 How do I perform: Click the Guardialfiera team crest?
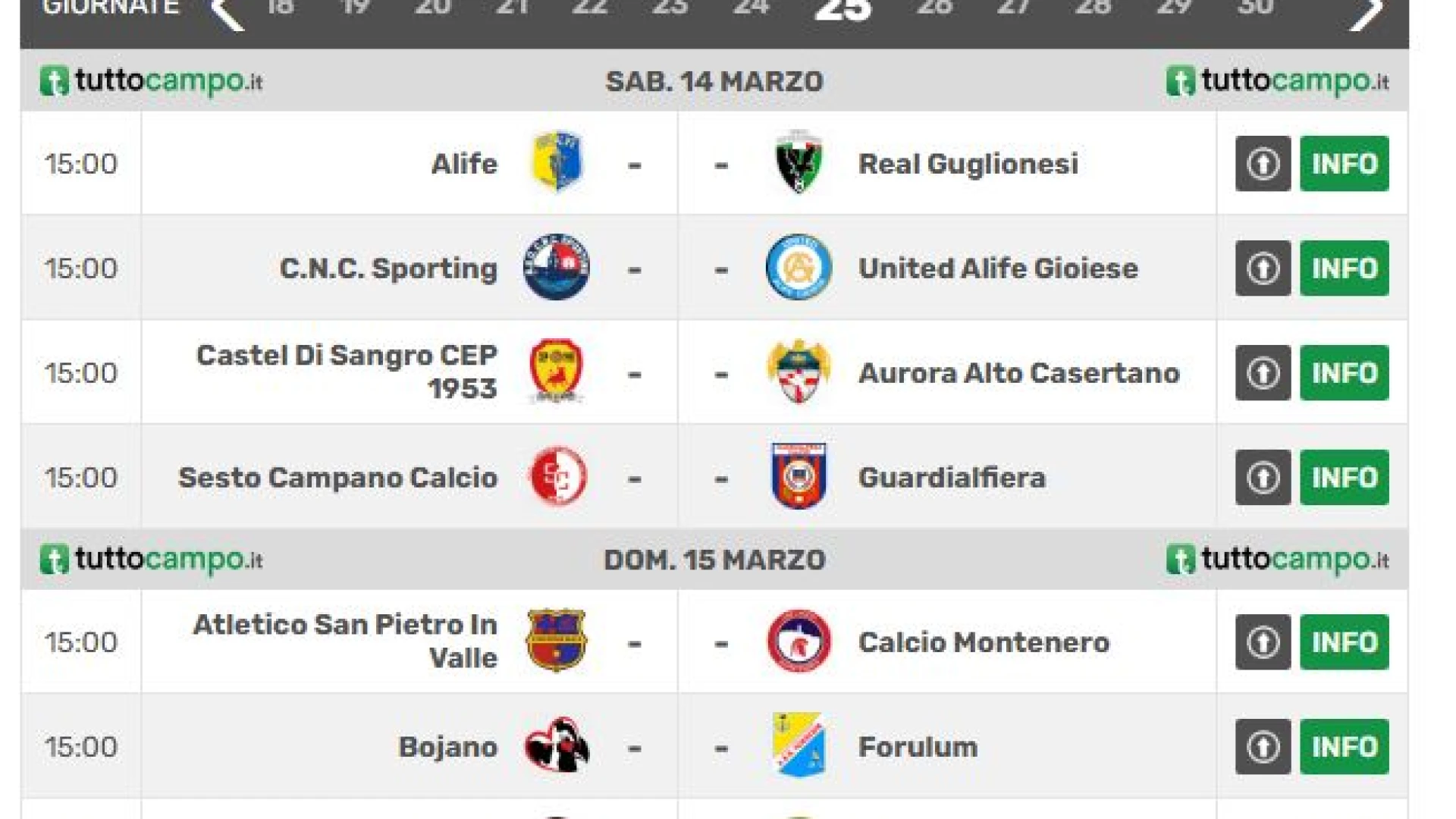click(x=799, y=476)
